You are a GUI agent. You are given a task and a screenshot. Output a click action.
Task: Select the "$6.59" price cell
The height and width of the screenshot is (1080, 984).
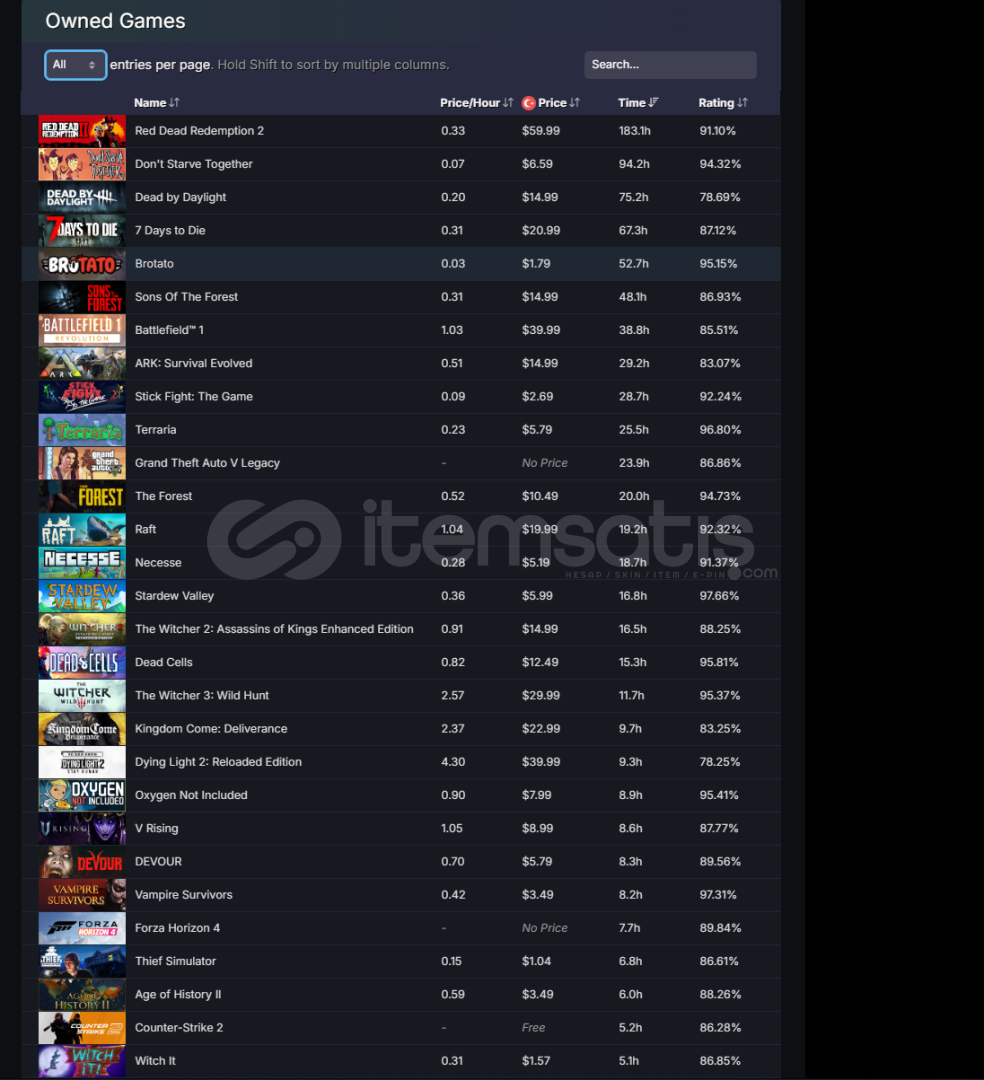tap(537, 164)
